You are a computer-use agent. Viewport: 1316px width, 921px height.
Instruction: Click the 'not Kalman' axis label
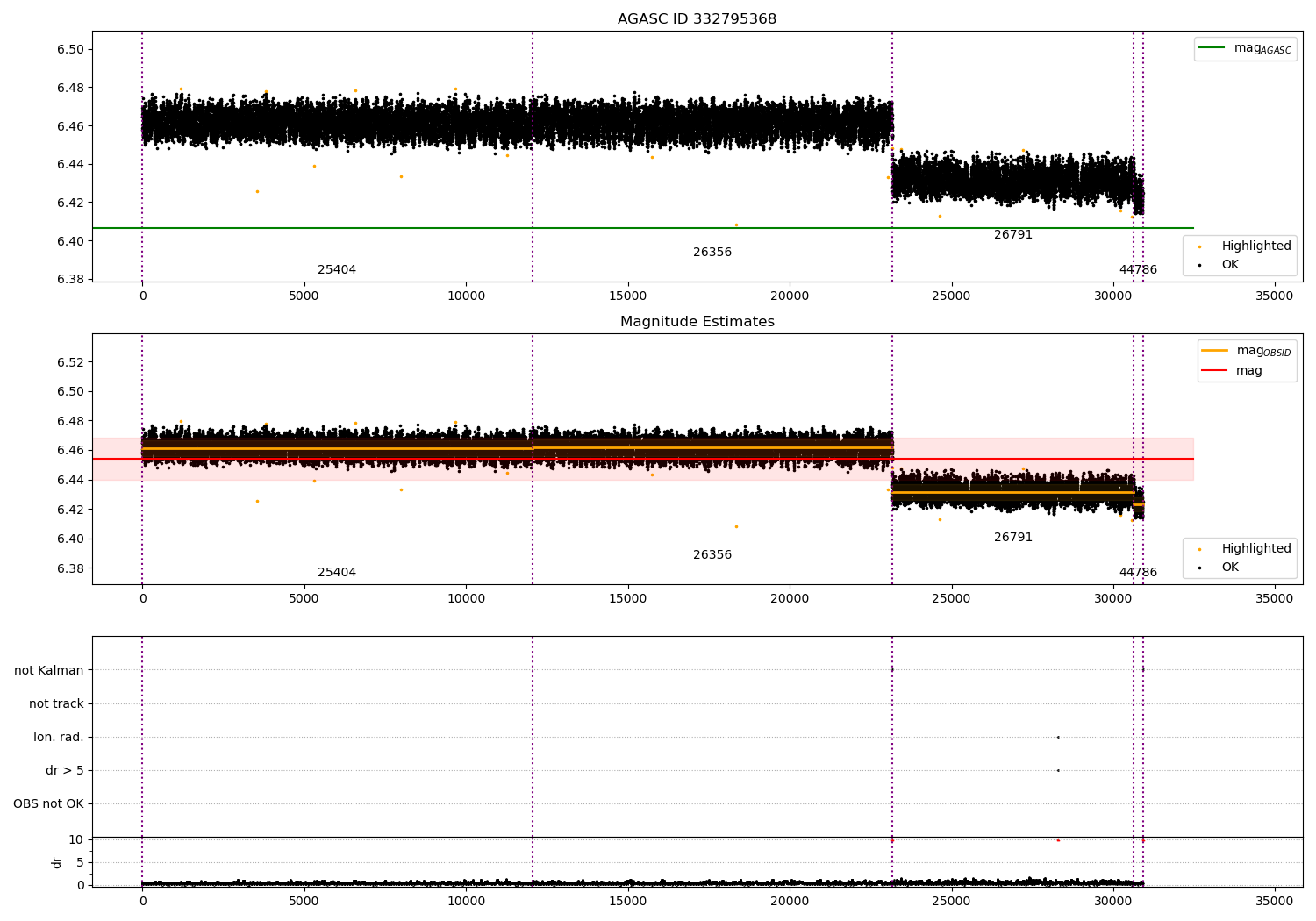(x=49, y=670)
